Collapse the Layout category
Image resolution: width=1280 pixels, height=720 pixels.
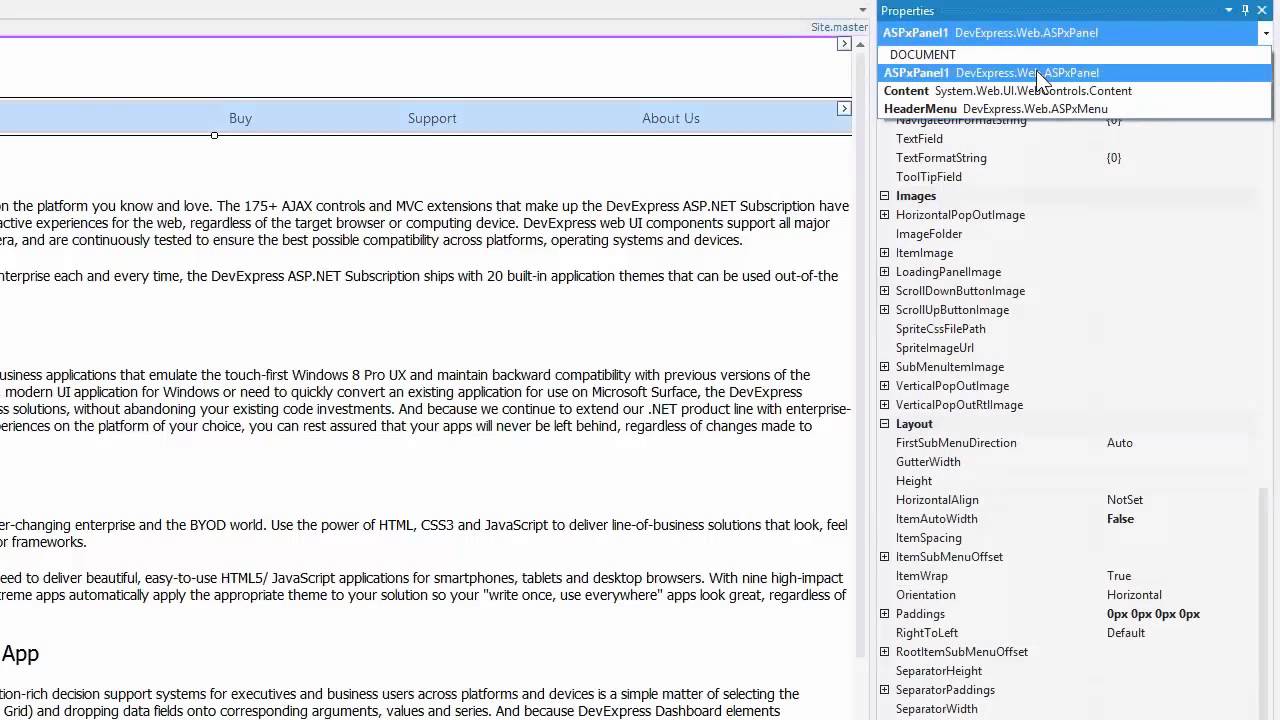click(x=884, y=424)
